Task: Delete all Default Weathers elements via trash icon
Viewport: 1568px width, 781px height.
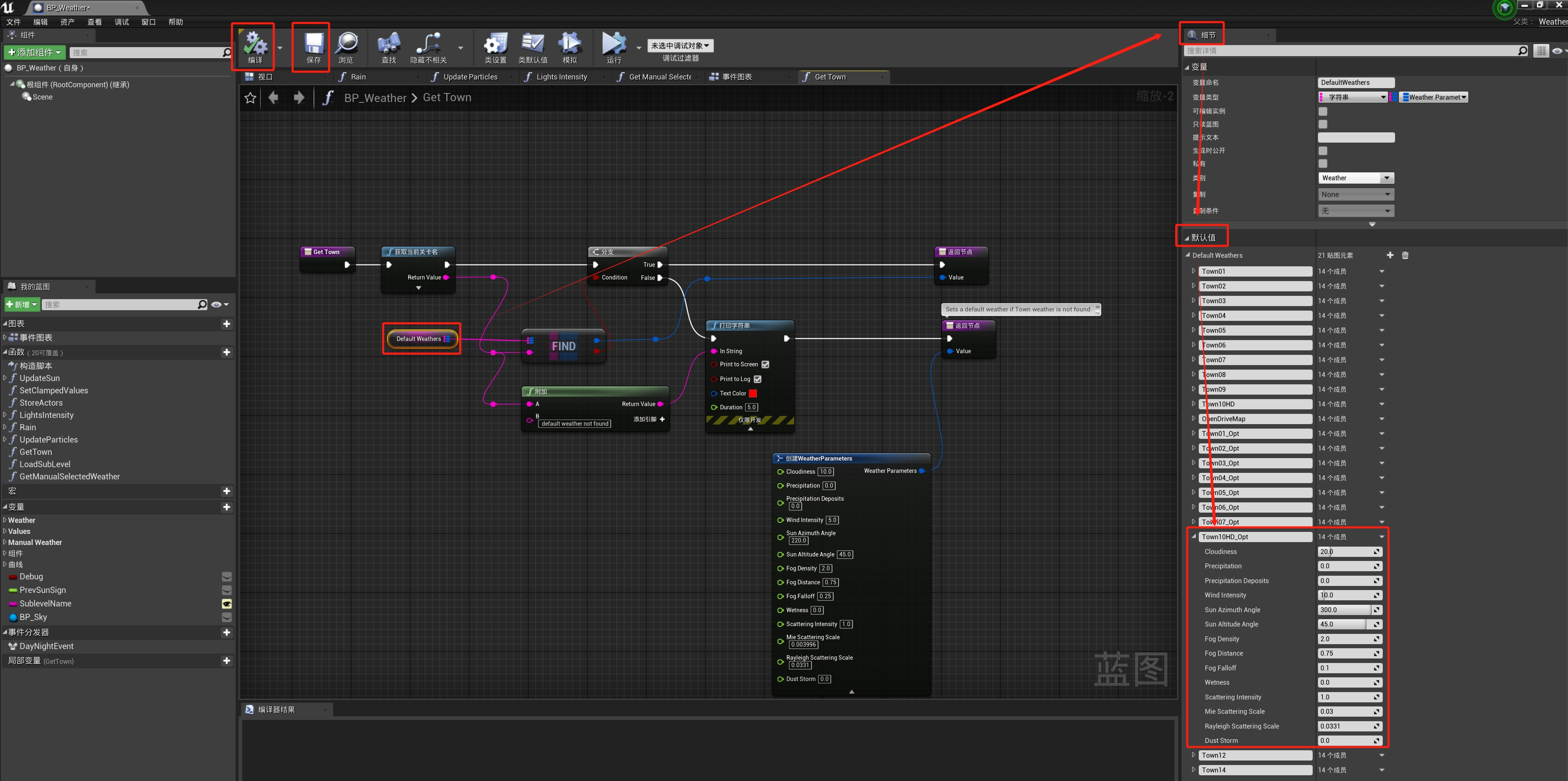Action: (x=1405, y=255)
